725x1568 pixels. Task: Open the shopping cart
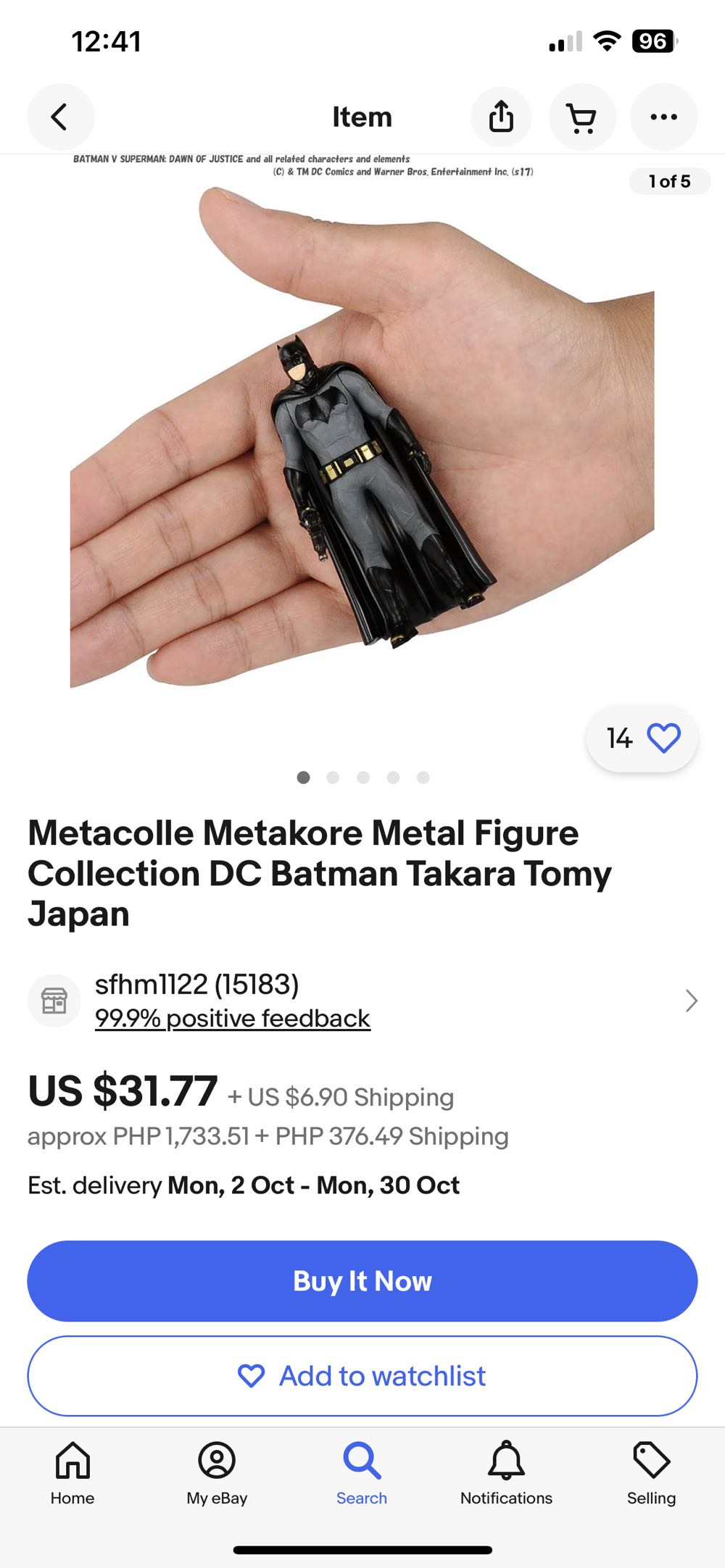coord(582,117)
